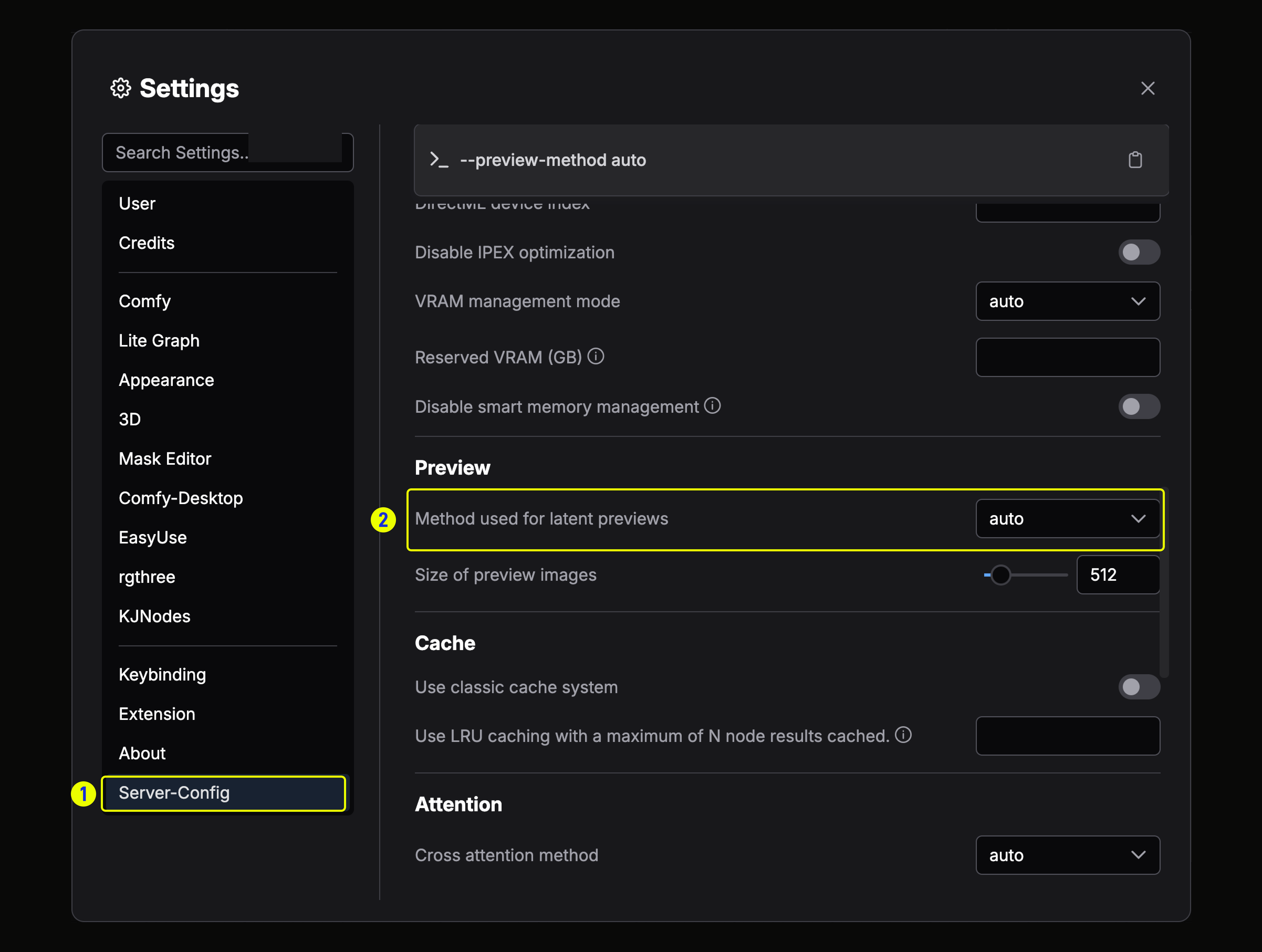Screen dimensions: 1262x952
Task: Select Comfy-Desktop in the sidebar
Action: [x=180, y=498]
